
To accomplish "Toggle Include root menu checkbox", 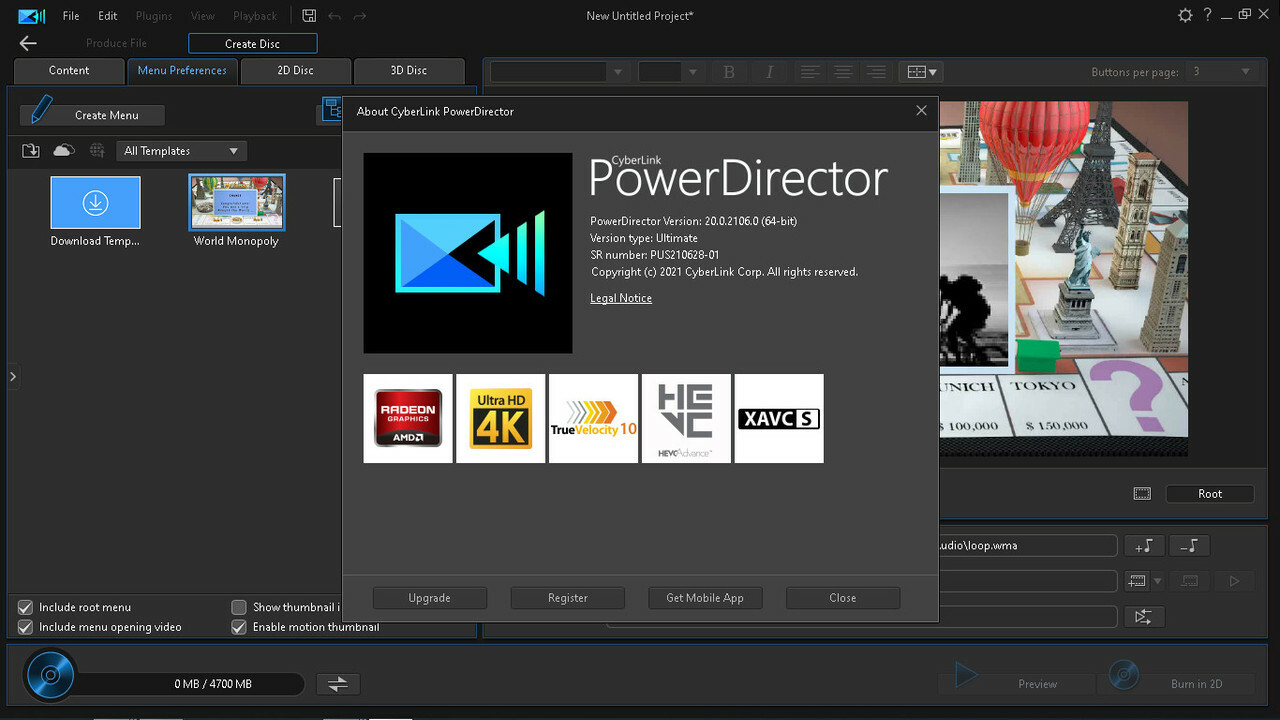I will coord(26,607).
